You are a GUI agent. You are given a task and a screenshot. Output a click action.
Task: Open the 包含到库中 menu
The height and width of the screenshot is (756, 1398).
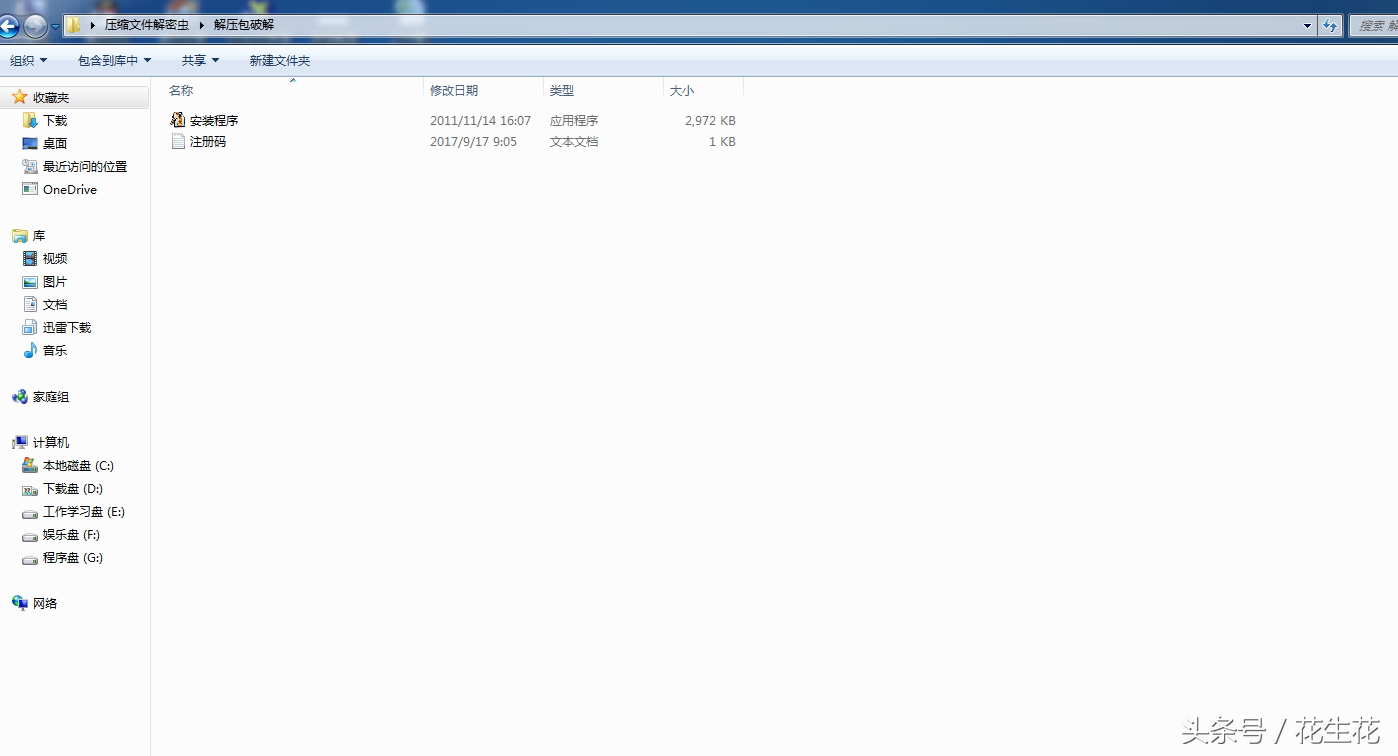tap(114, 61)
